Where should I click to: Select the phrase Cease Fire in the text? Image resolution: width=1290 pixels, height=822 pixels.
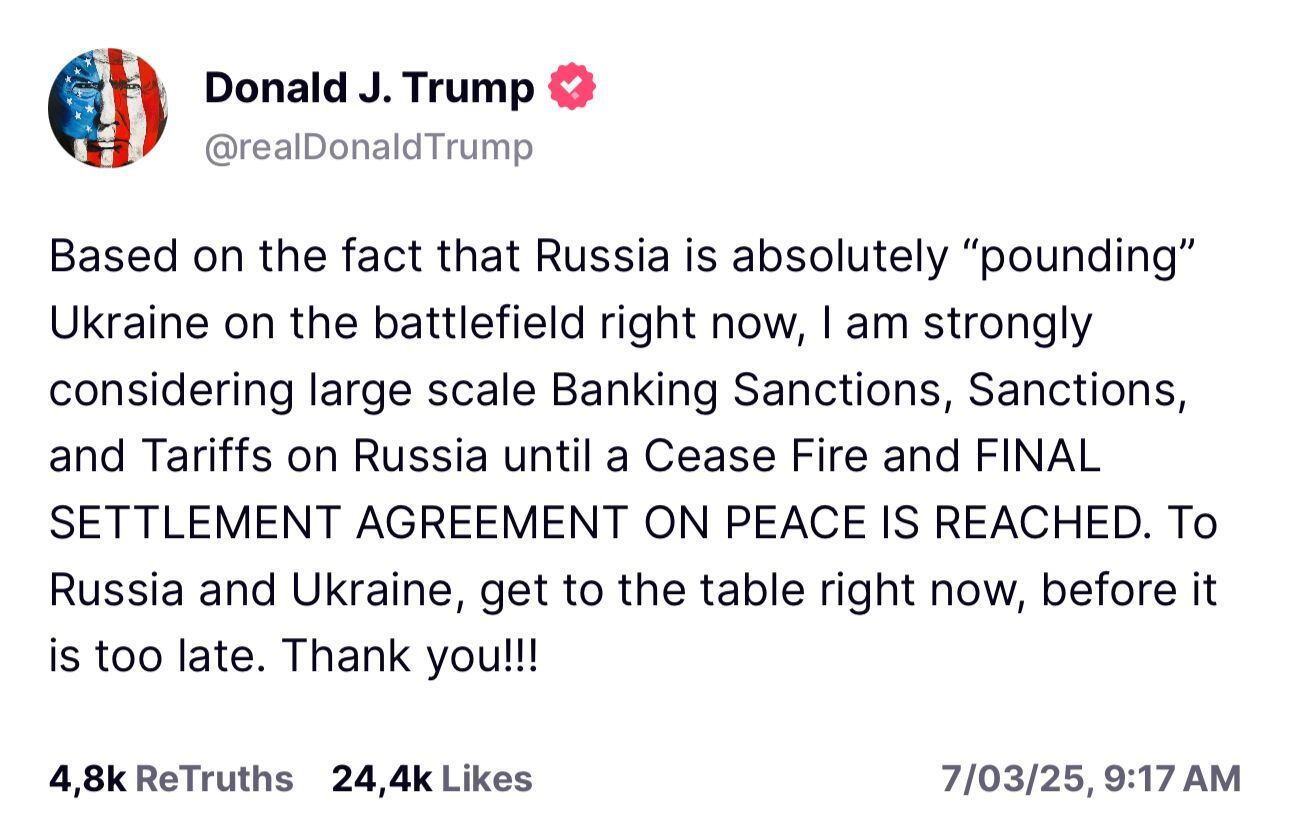tap(762, 456)
